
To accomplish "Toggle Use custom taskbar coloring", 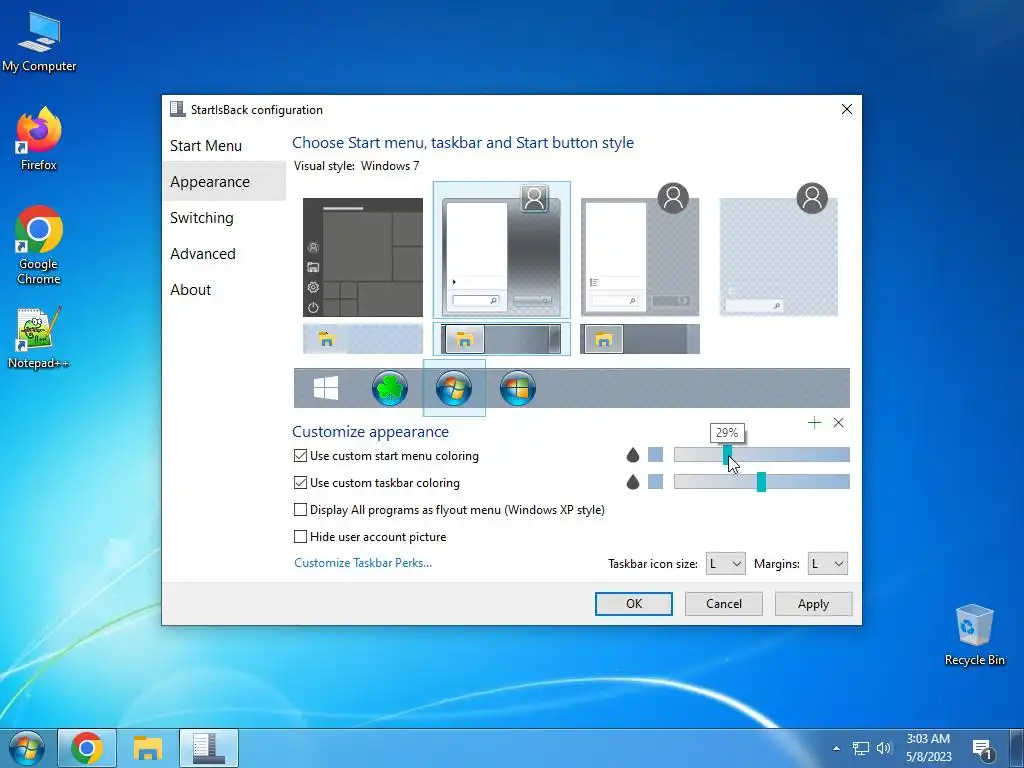I will pos(377,483).
